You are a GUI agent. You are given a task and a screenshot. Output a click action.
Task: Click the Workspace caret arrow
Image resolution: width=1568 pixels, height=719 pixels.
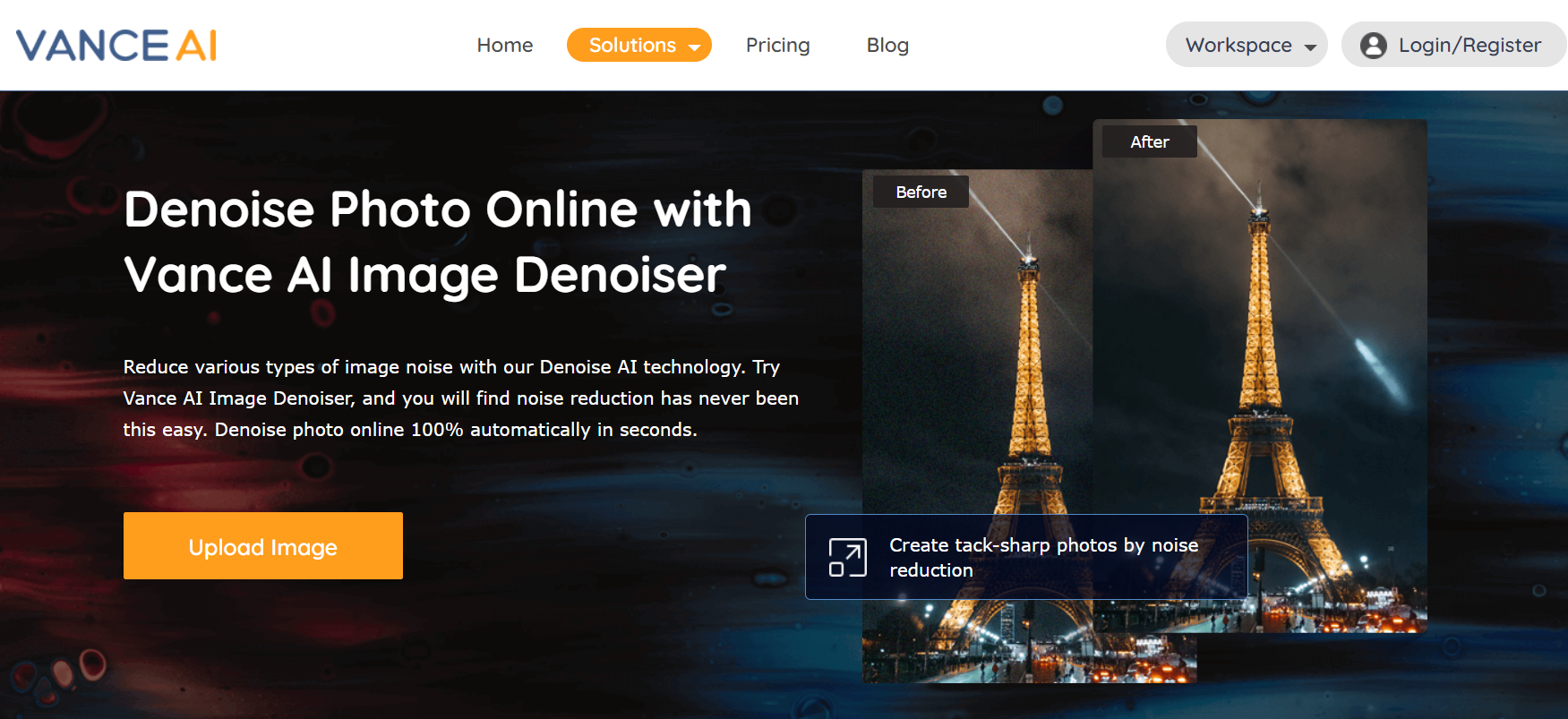point(1310,47)
